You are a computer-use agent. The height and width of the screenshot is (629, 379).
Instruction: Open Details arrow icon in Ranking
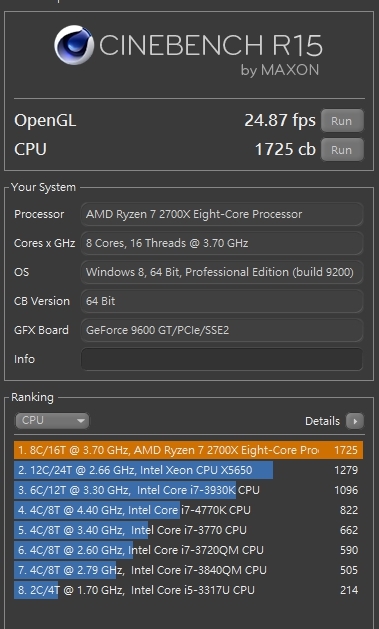pos(355,421)
